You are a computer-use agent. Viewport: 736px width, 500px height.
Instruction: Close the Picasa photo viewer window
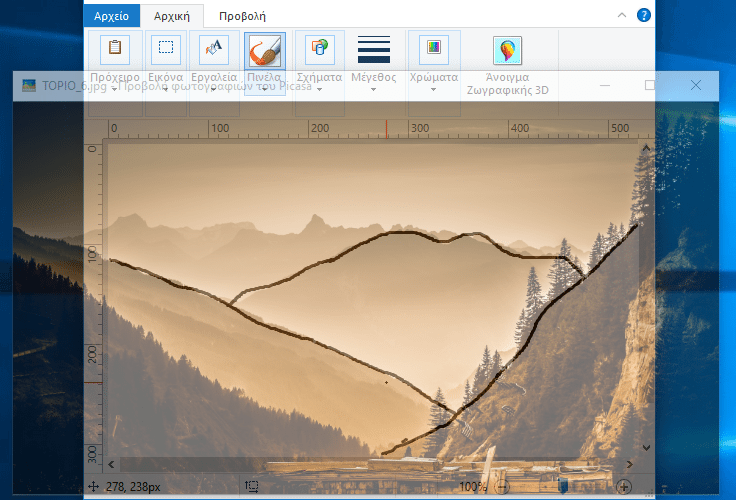point(696,85)
